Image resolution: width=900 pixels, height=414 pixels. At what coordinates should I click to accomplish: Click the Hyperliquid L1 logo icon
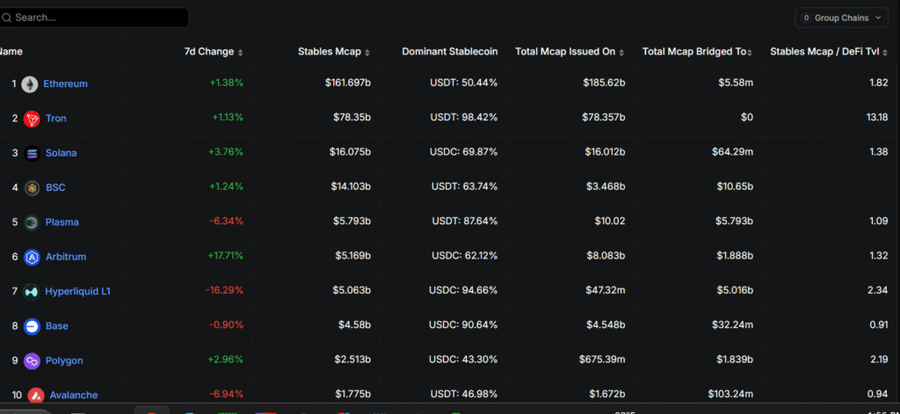[x=32, y=291]
